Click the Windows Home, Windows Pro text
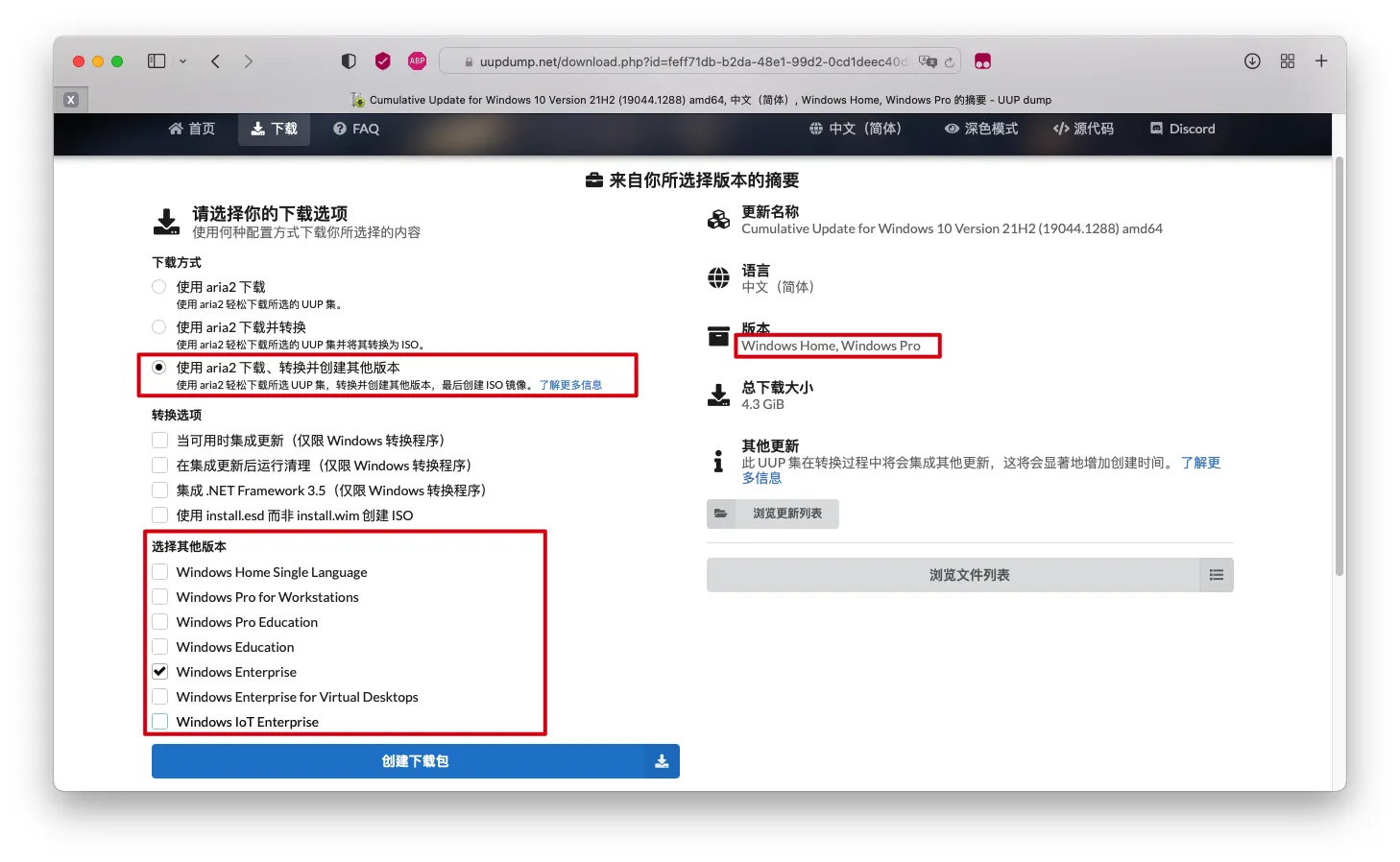Screen dimensions: 1400x862 coord(831,346)
